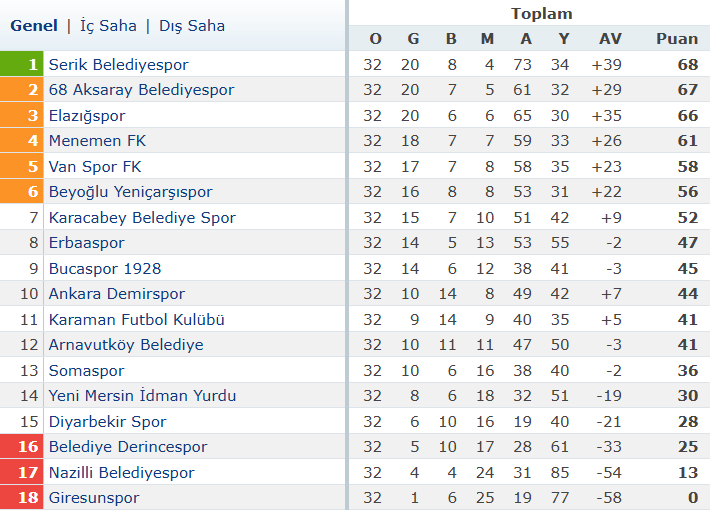Open the İç Saha tab
This screenshot has height=511, width=710.
[108, 26]
